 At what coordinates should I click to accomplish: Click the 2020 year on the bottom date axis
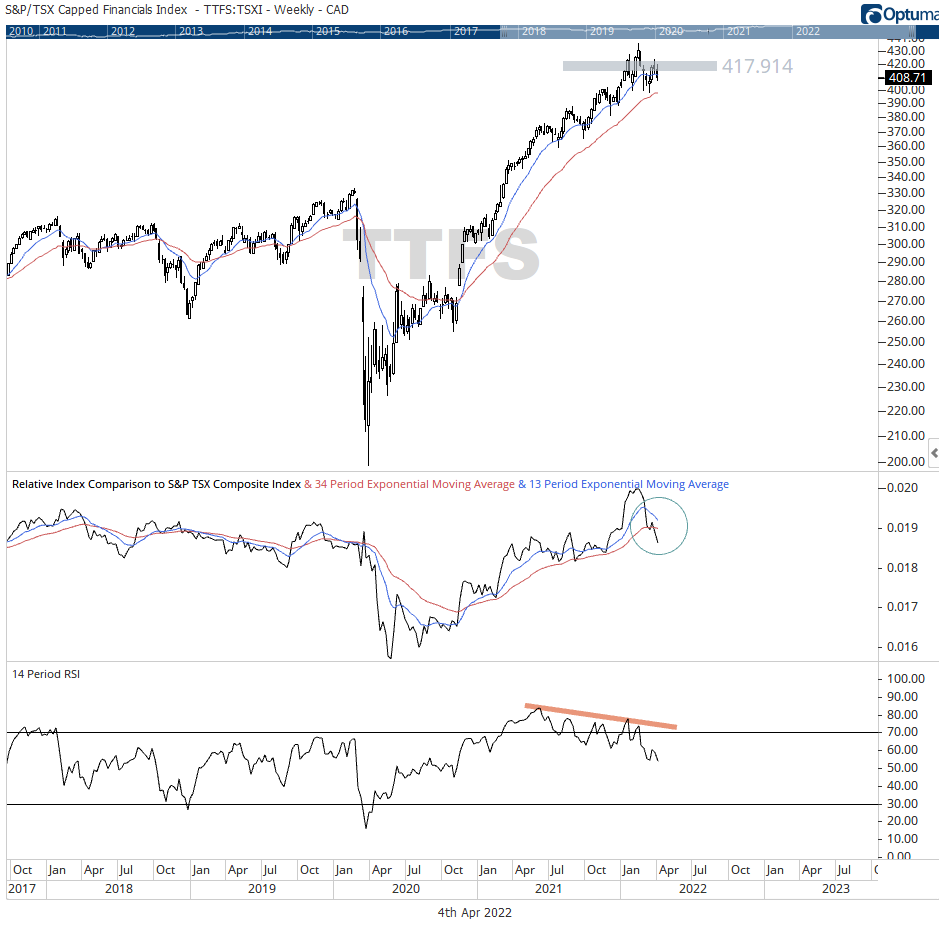(405, 888)
